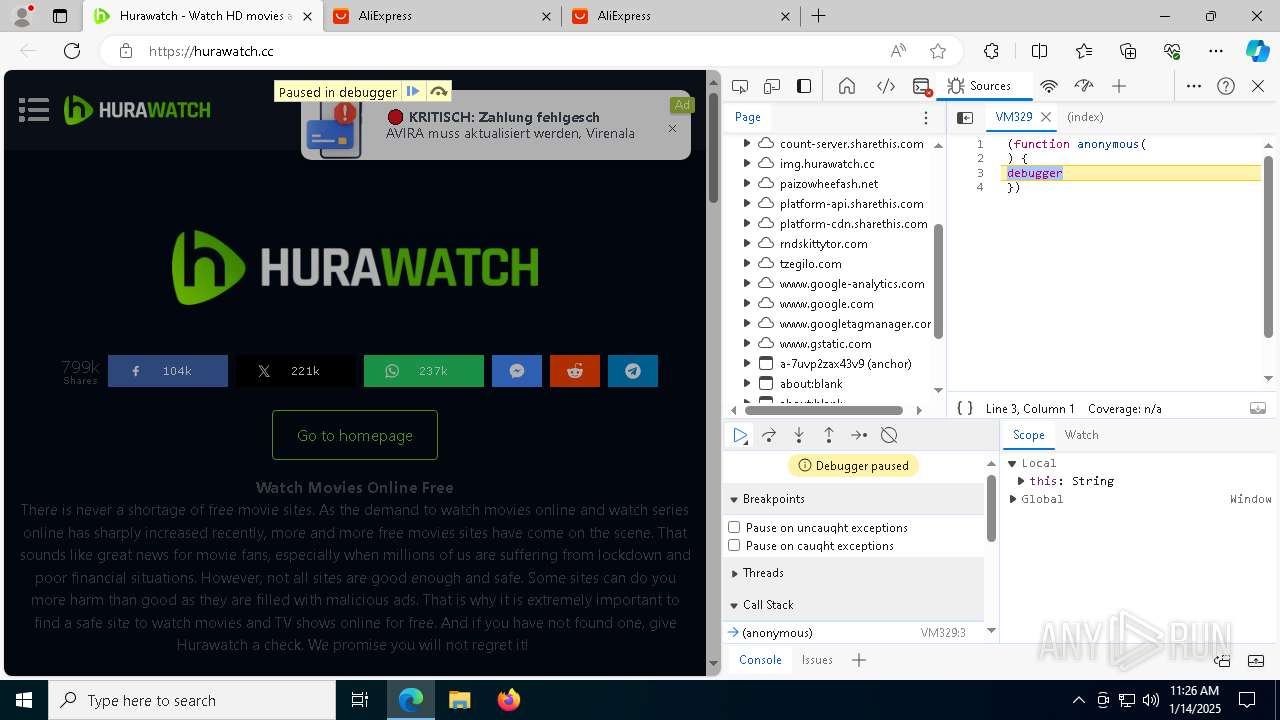Add more tools with plus icon
The image size is (1280, 720).
click(1119, 86)
